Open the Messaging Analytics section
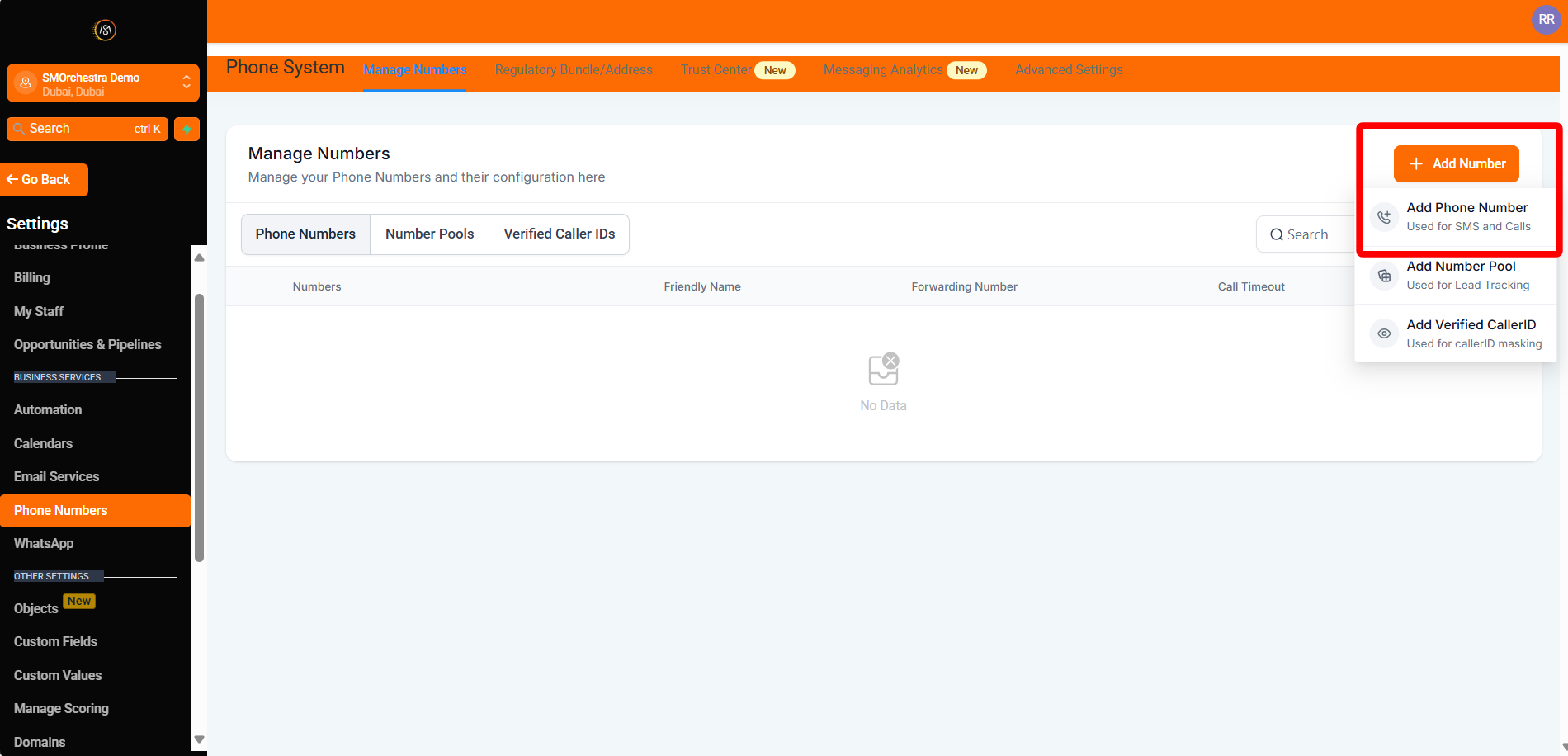This screenshot has height=756, width=1568. [x=883, y=69]
